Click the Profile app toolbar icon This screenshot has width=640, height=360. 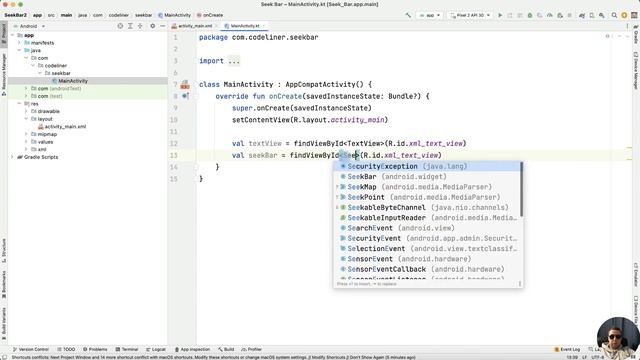(x=550, y=15)
